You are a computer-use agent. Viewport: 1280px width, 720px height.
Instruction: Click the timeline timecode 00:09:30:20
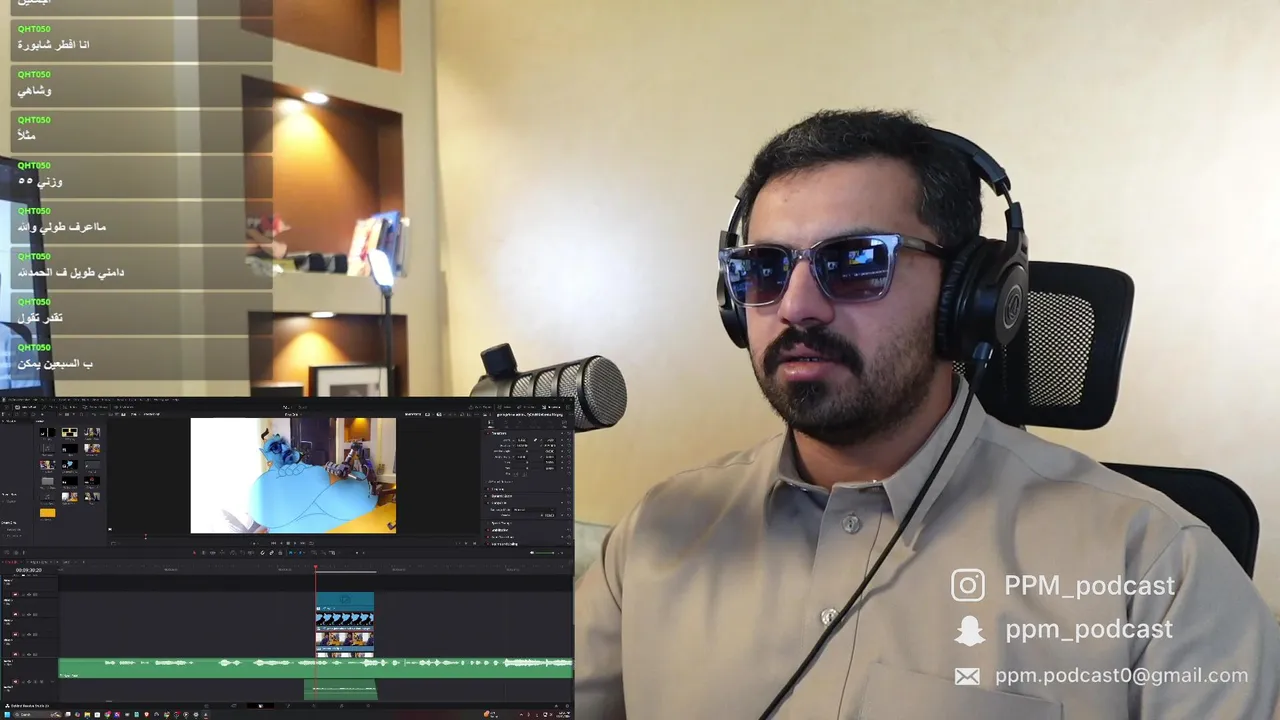[29, 570]
